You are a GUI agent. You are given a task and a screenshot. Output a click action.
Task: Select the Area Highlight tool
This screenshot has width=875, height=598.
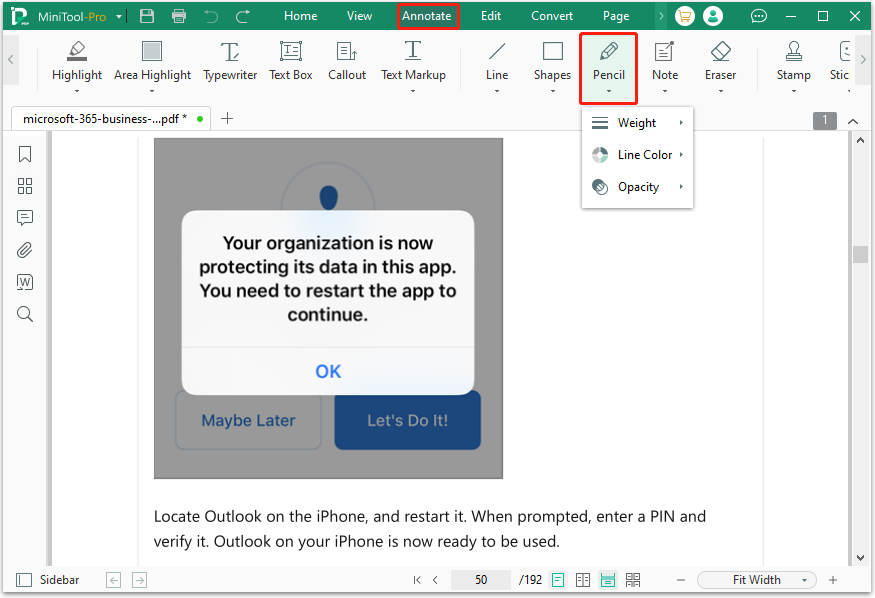152,61
